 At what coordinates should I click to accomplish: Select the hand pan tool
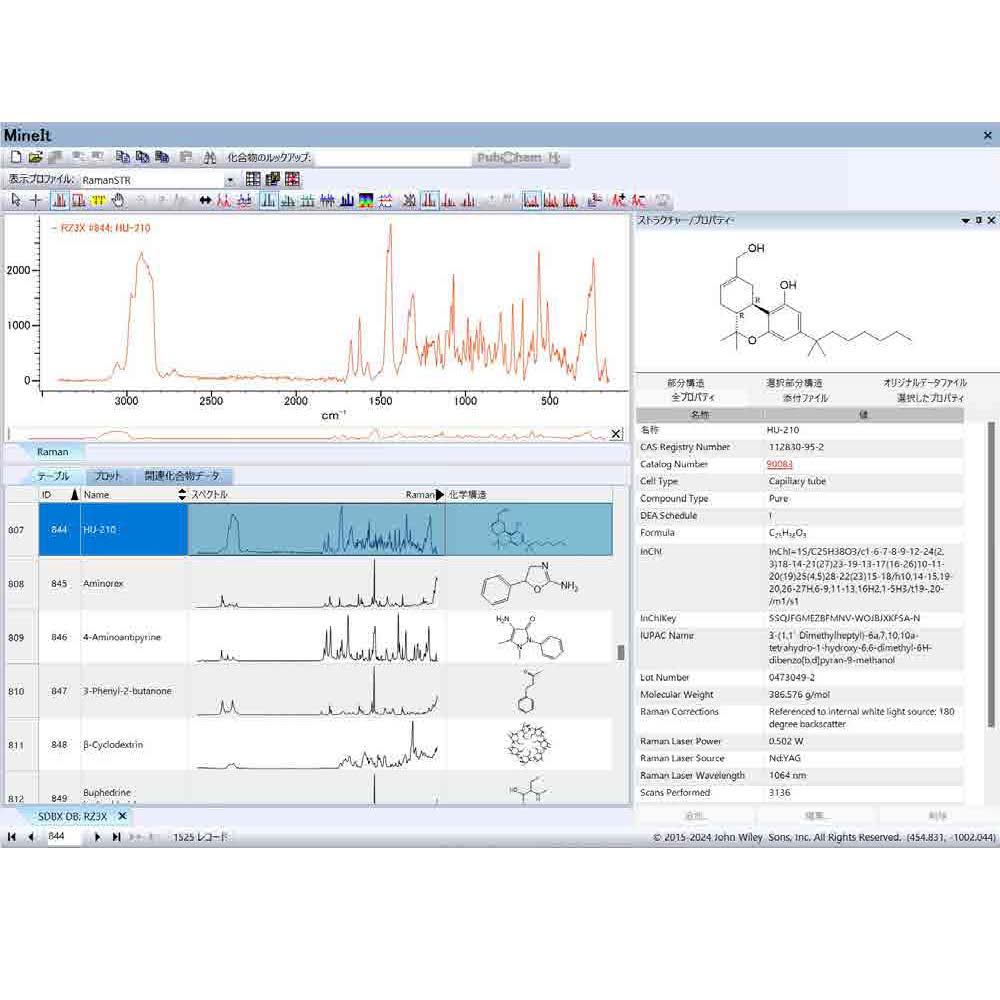coord(118,201)
